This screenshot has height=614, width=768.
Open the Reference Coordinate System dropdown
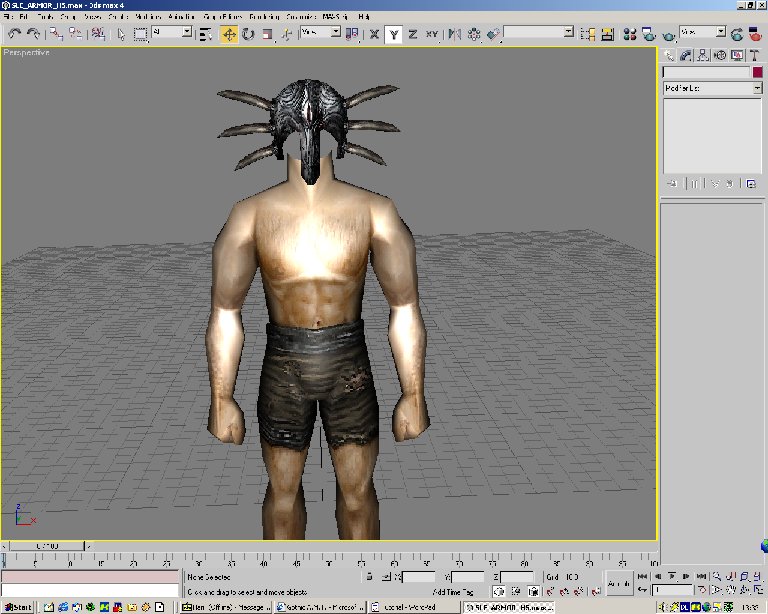[x=320, y=32]
